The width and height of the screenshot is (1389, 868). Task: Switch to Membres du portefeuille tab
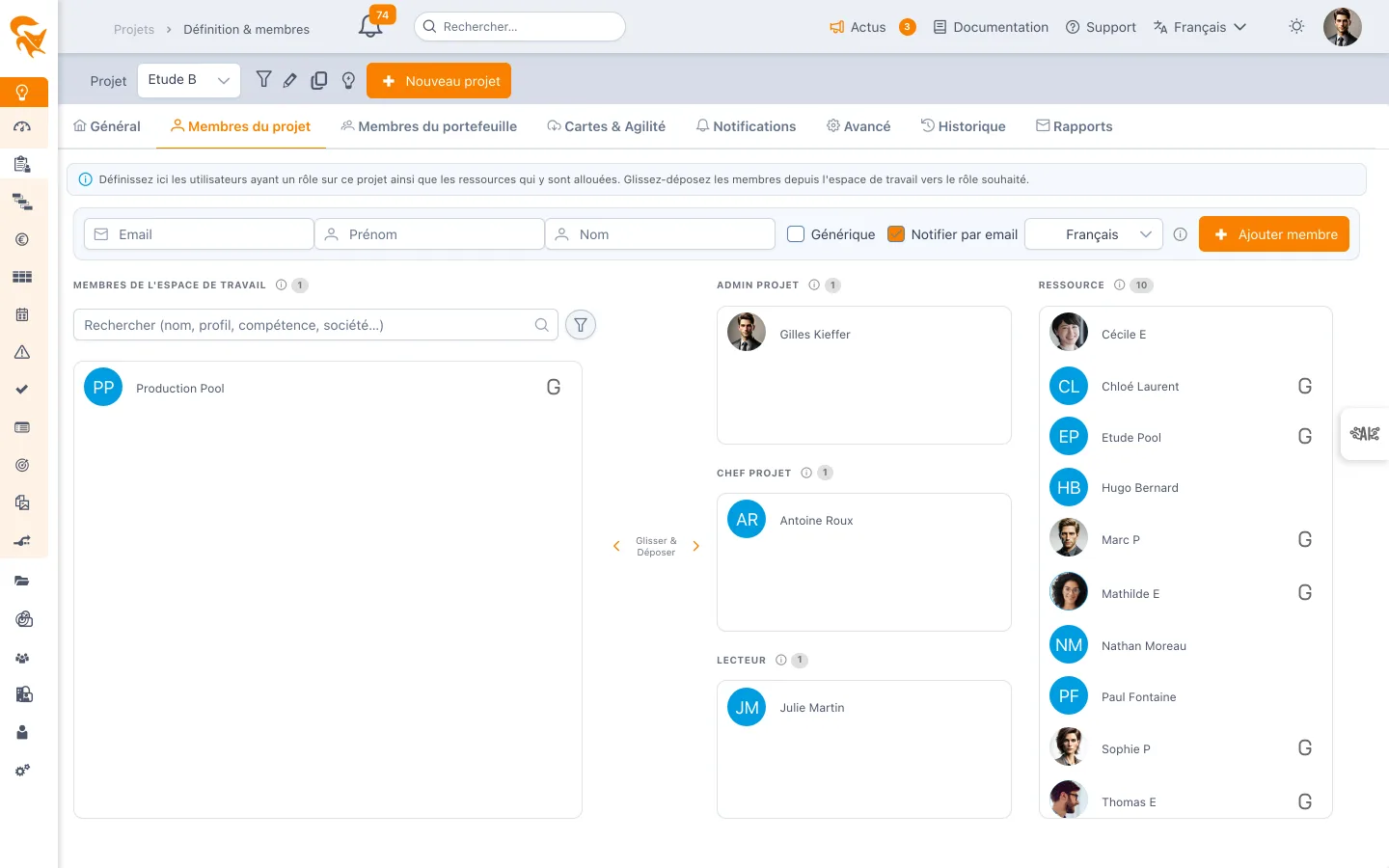(x=428, y=126)
